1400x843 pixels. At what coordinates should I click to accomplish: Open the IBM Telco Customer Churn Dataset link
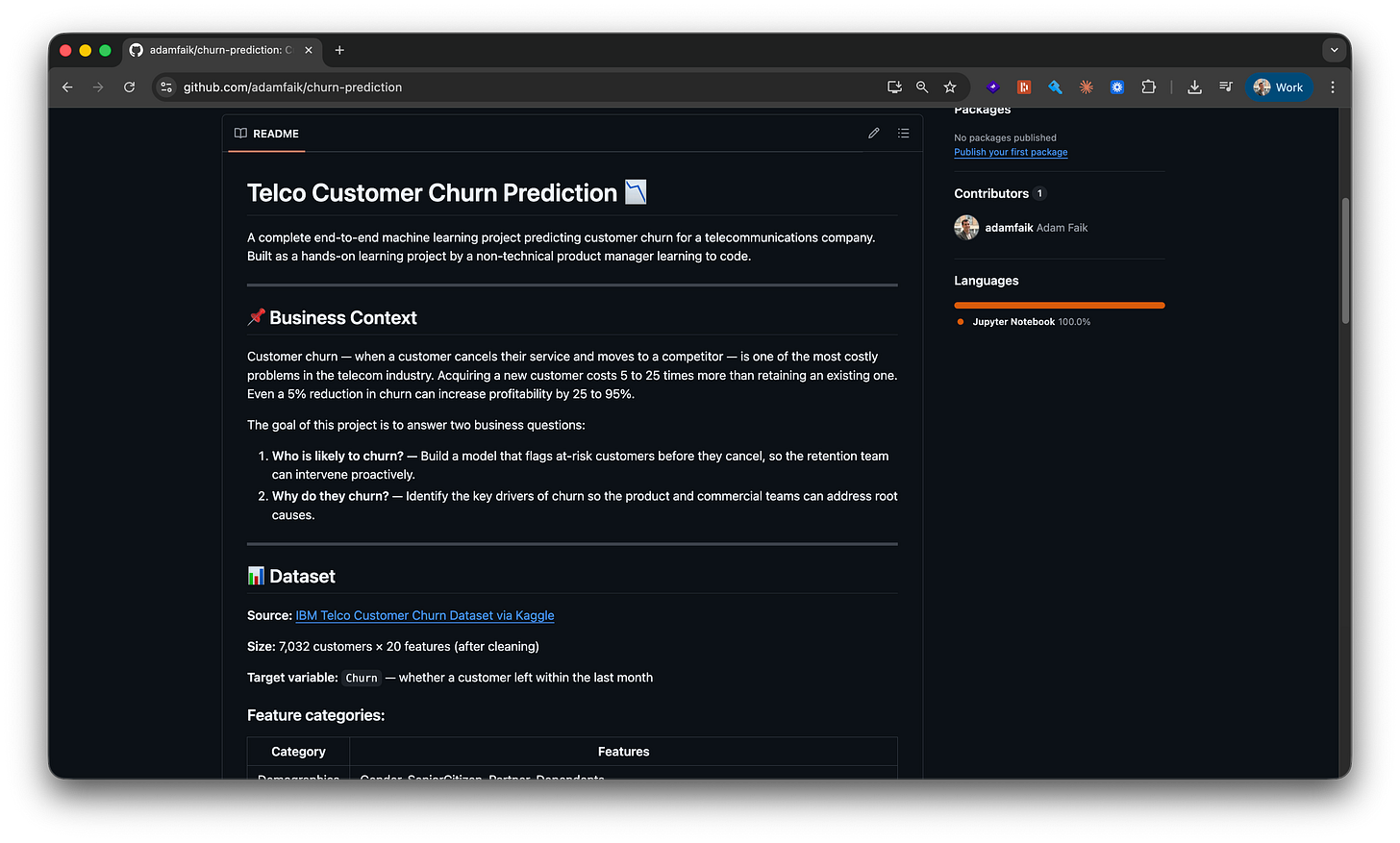425,615
